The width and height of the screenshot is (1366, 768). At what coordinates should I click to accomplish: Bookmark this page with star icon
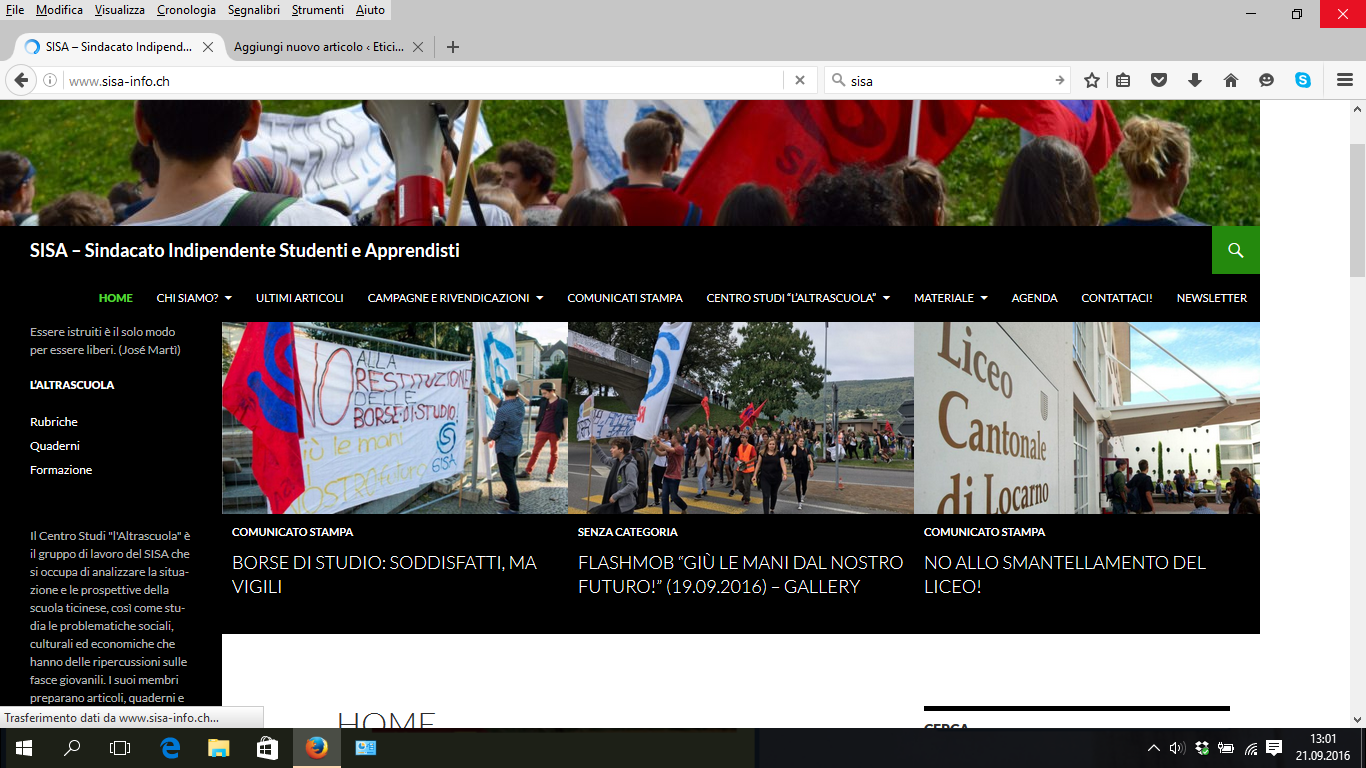pos(1092,81)
